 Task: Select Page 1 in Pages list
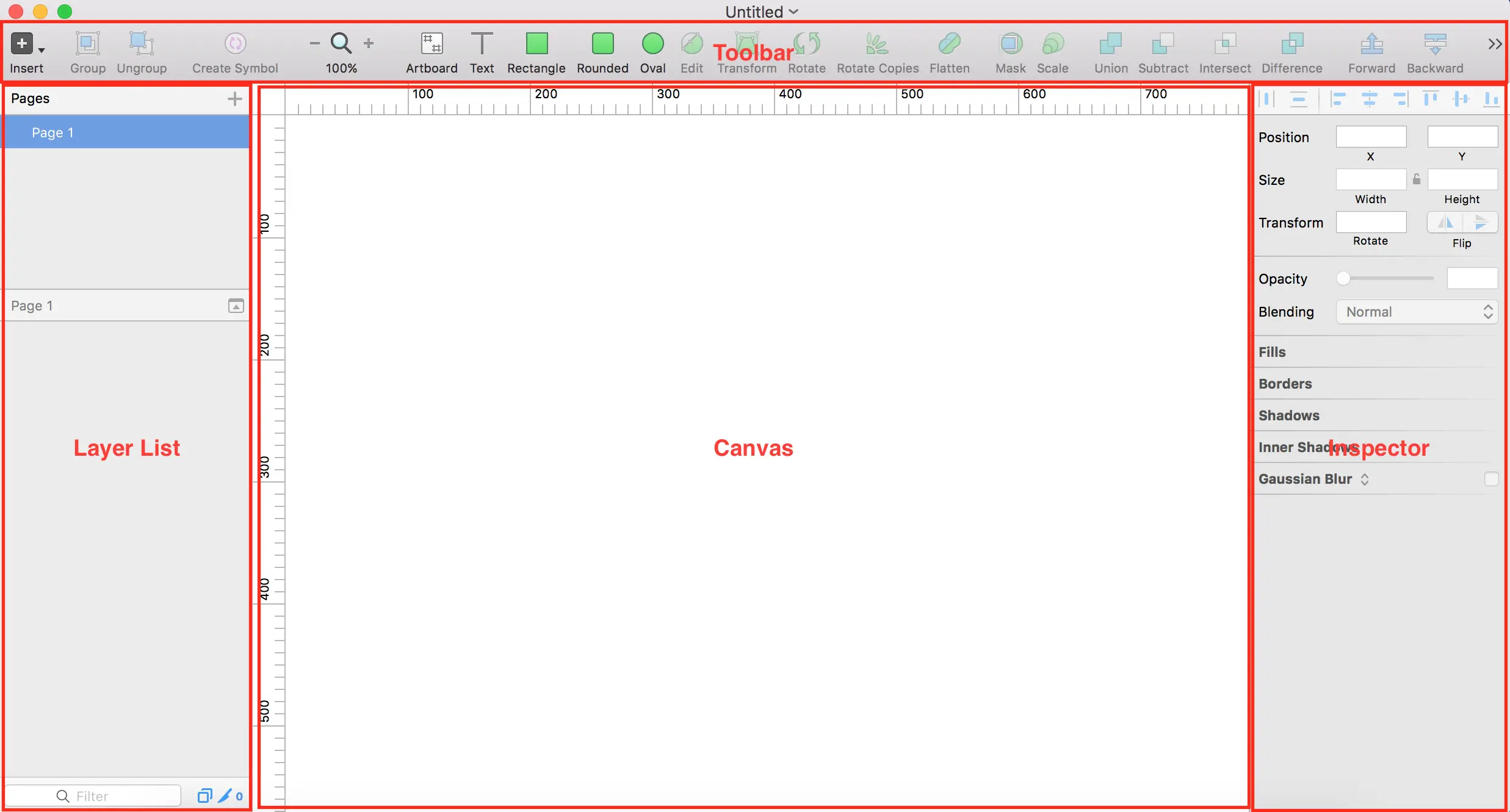pos(53,132)
